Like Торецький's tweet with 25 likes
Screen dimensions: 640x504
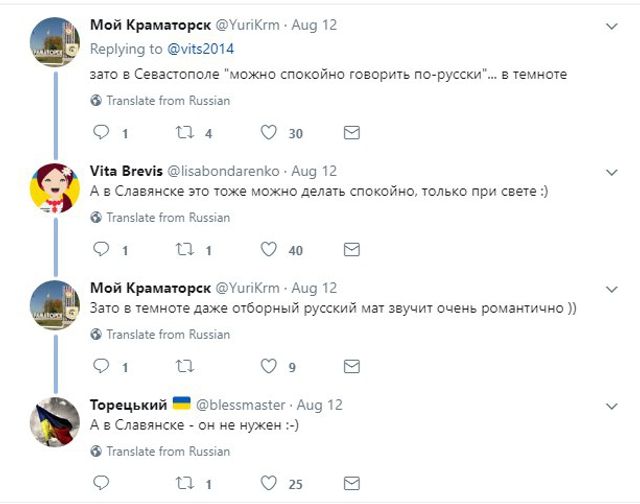point(269,484)
